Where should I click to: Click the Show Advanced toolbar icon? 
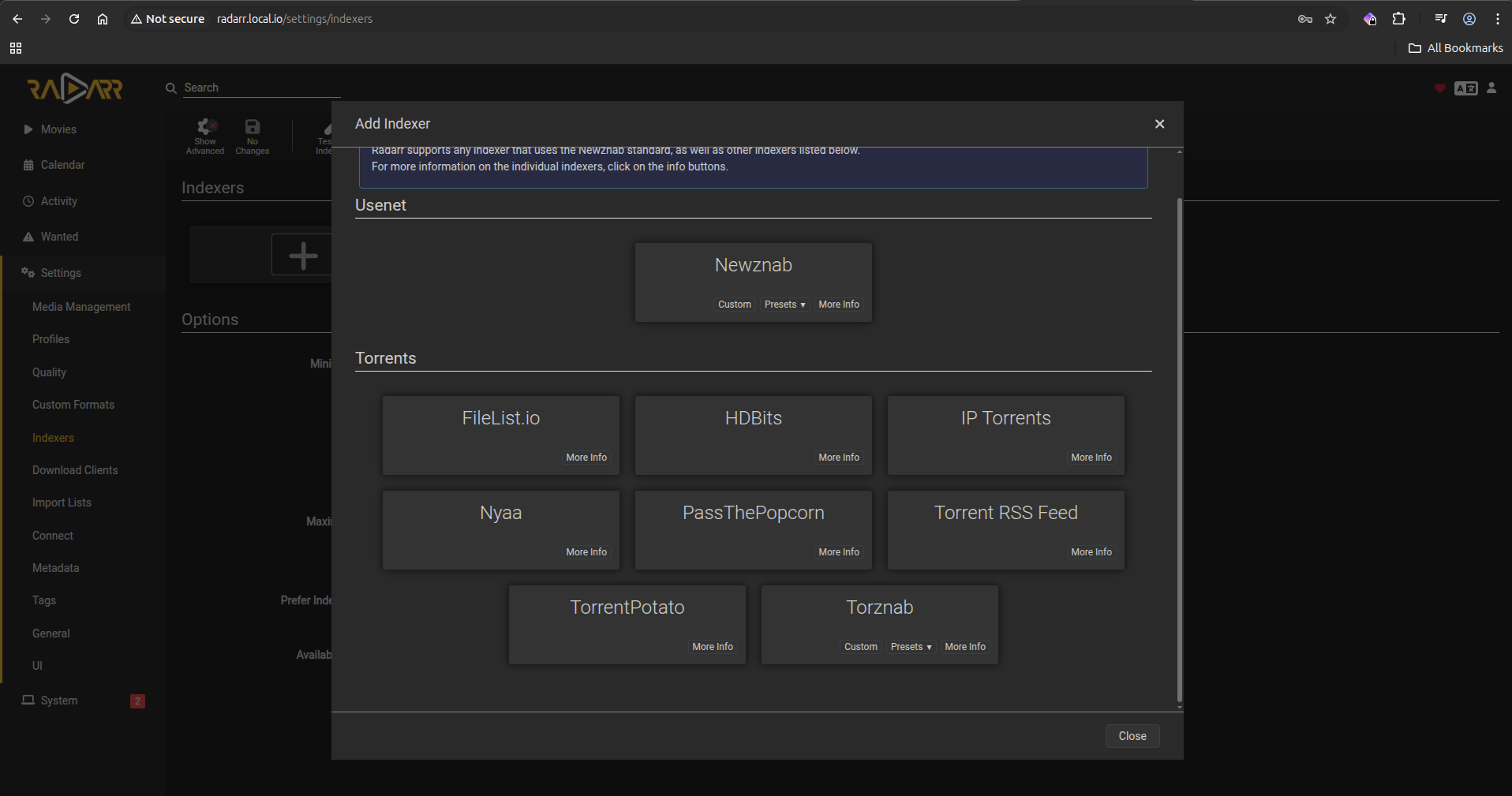[x=205, y=136]
